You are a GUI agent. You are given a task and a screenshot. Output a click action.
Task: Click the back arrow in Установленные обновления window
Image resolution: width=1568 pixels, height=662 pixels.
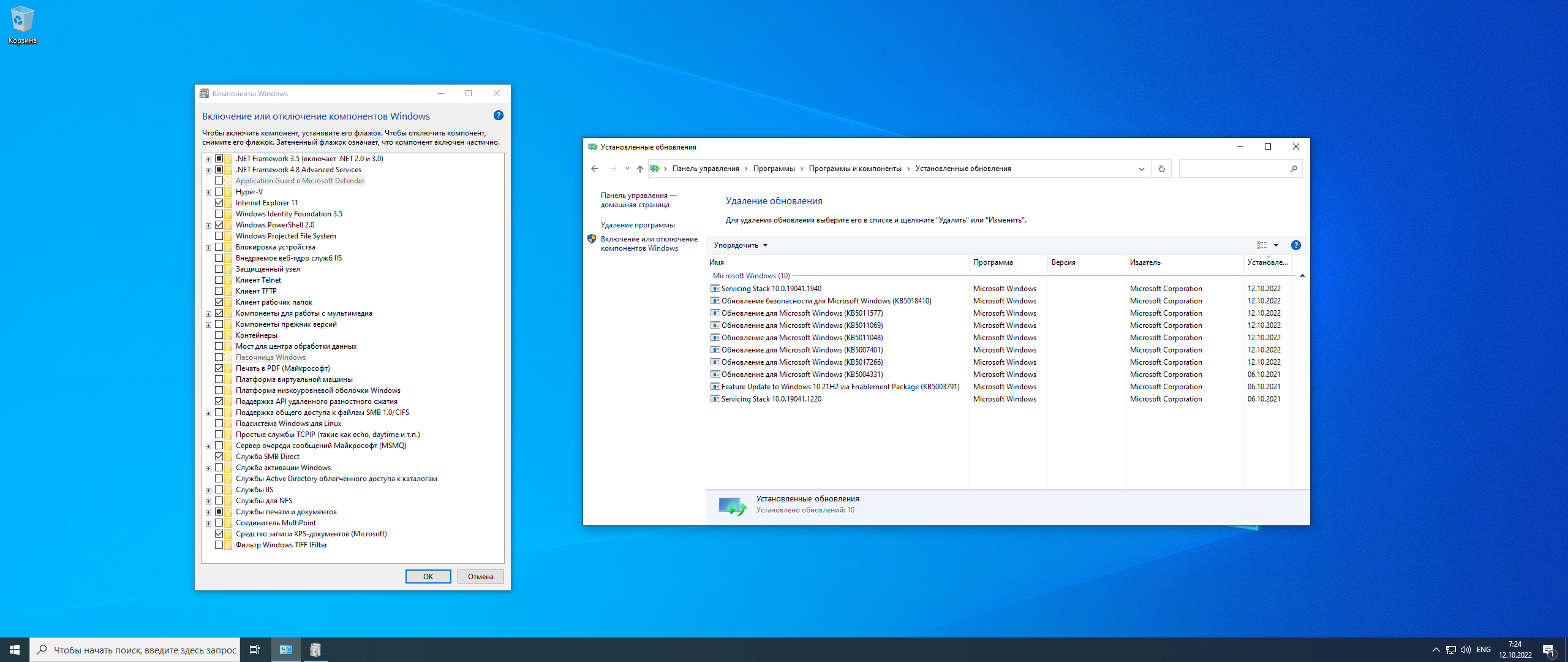pyautogui.click(x=595, y=169)
